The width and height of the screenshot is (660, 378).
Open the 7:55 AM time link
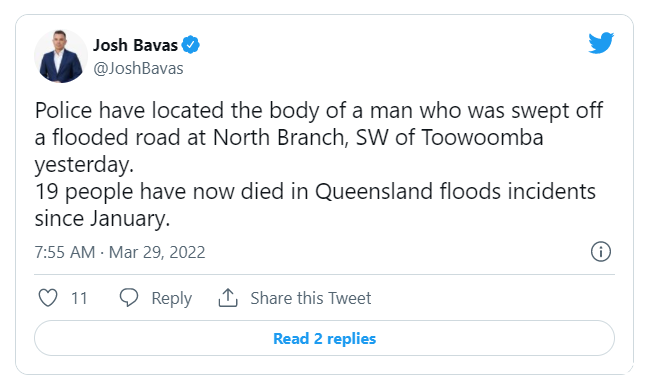[65, 252]
